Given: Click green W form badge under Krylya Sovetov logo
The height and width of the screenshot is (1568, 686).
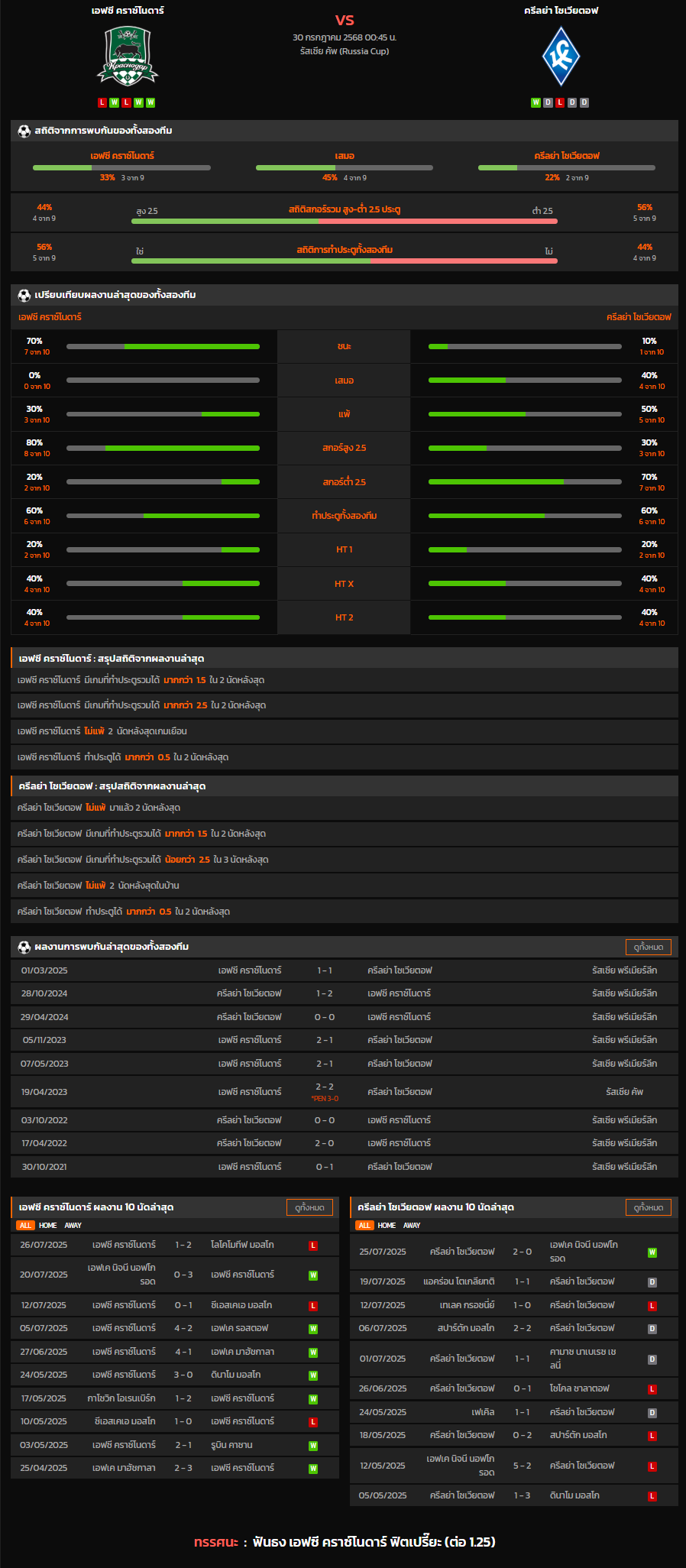Looking at the screenshot, I should (536, 102).
